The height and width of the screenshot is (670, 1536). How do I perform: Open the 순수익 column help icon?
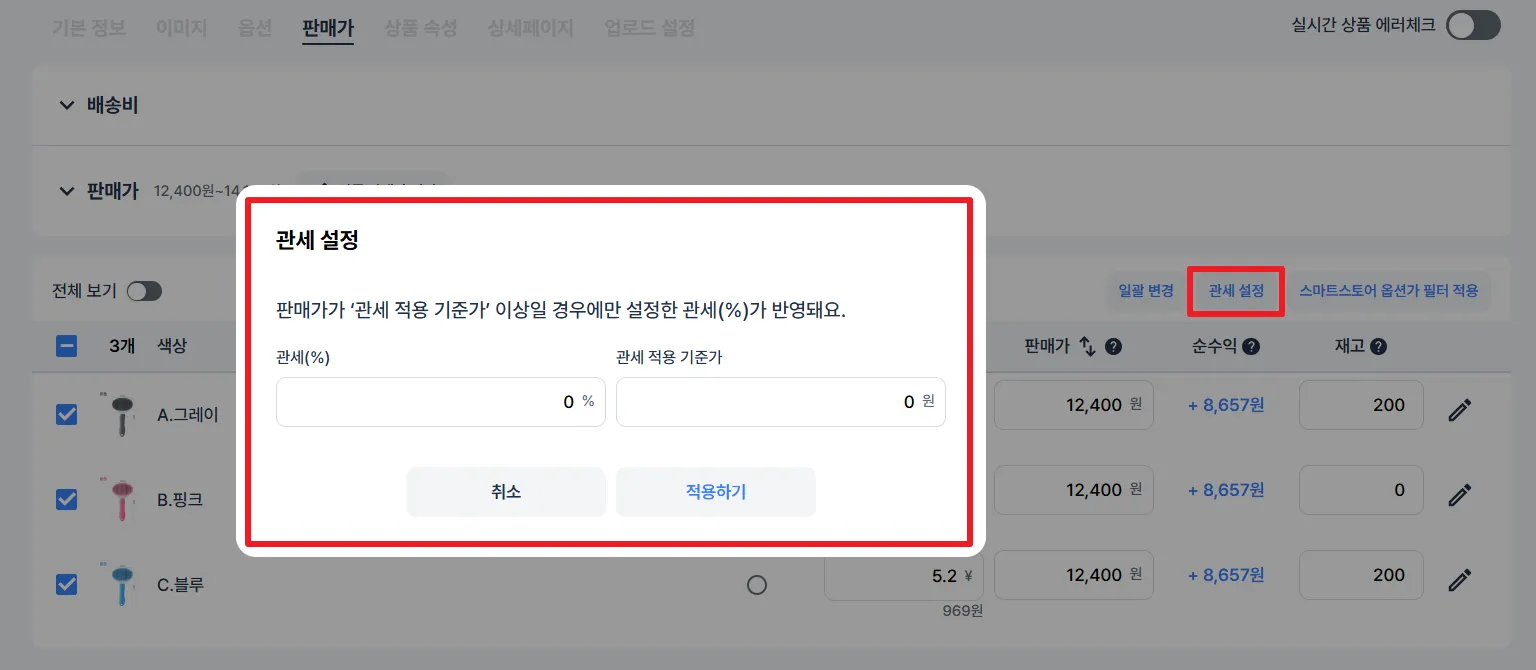1250,347
